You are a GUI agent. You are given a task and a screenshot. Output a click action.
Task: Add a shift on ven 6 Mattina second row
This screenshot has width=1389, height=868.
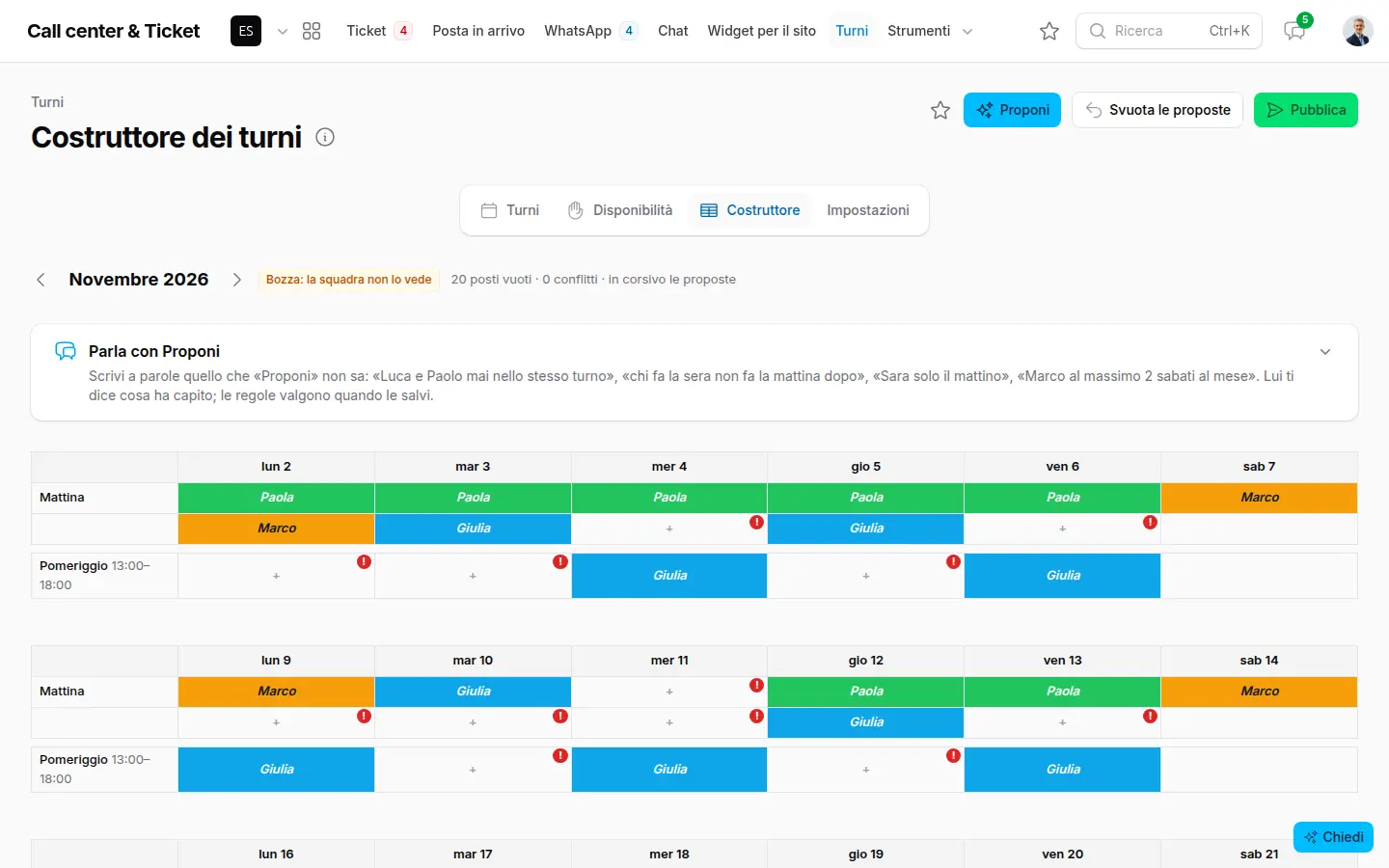1062,529
